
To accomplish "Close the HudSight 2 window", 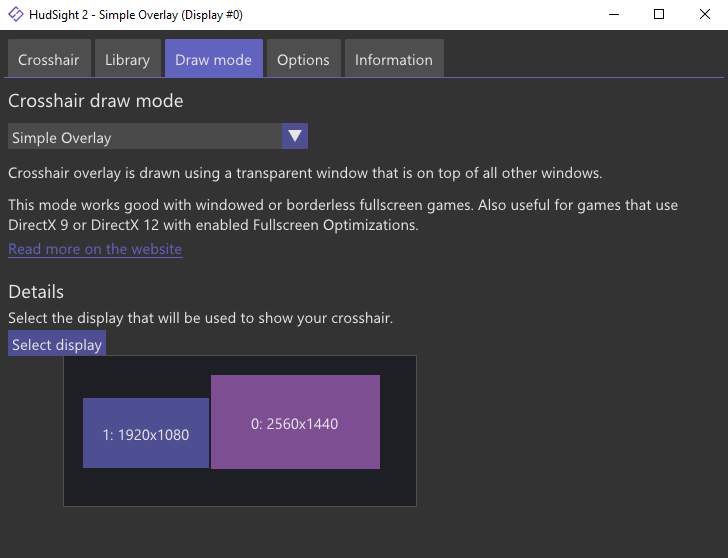I will 705,15.
